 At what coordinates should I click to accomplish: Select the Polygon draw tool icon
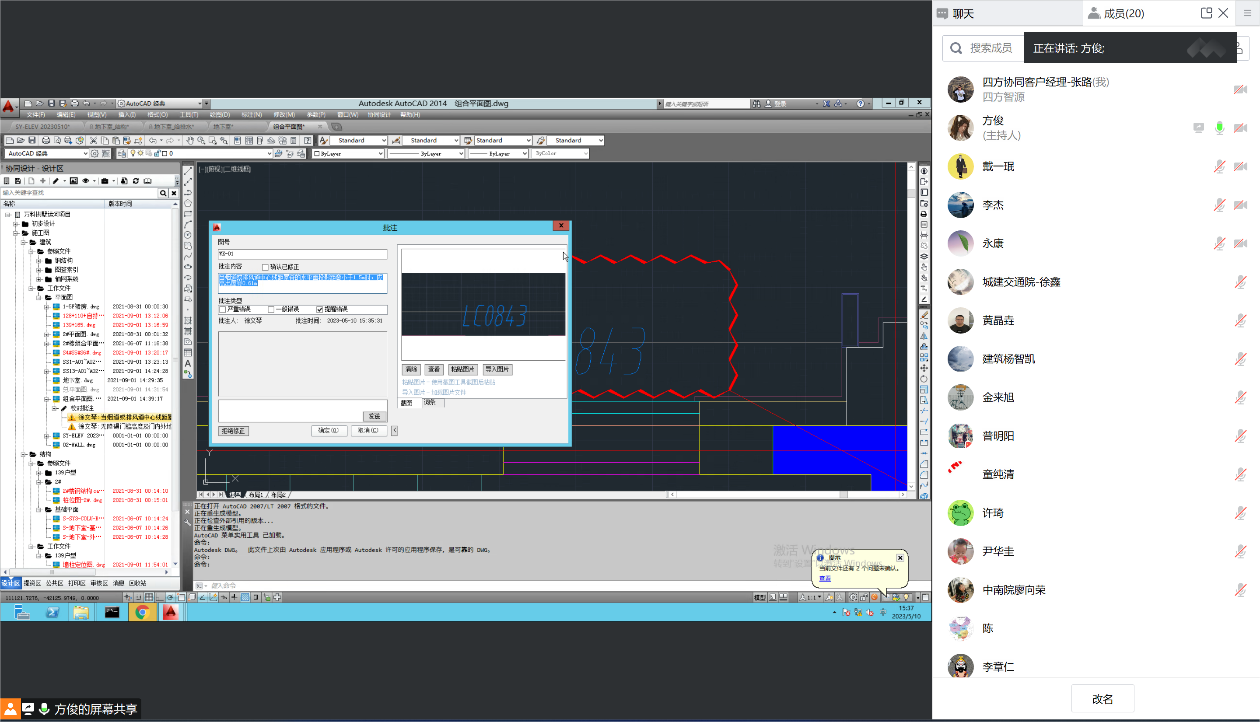[x=188, y=203]
